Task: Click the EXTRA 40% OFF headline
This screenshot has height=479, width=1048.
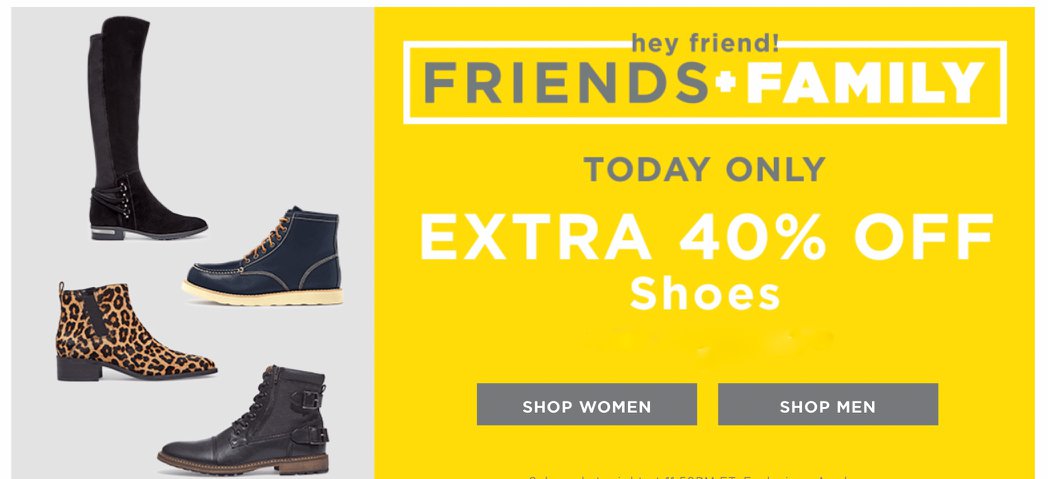Action: (x=706, y=238)
